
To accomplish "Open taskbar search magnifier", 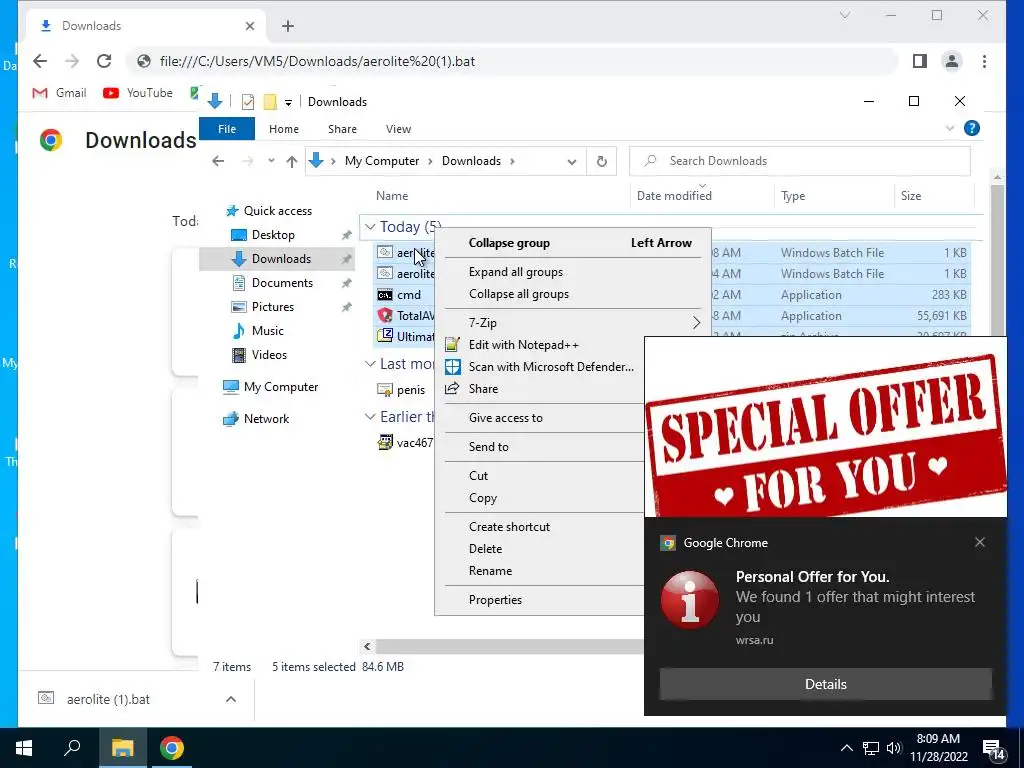I will pyautogui.click(x=72, y=748).
